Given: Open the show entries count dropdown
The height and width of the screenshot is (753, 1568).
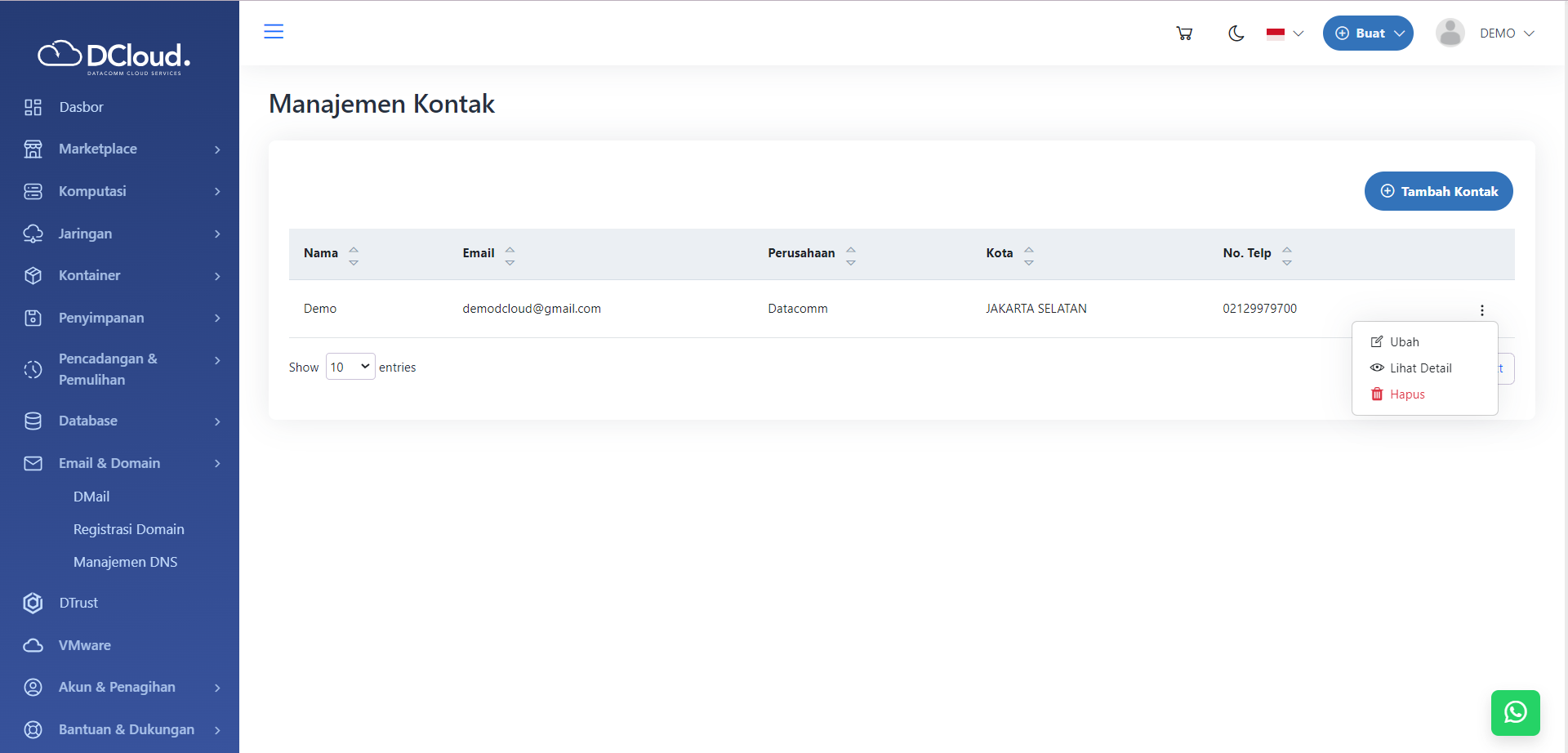Looking at the screenshot, I should 350,367.
